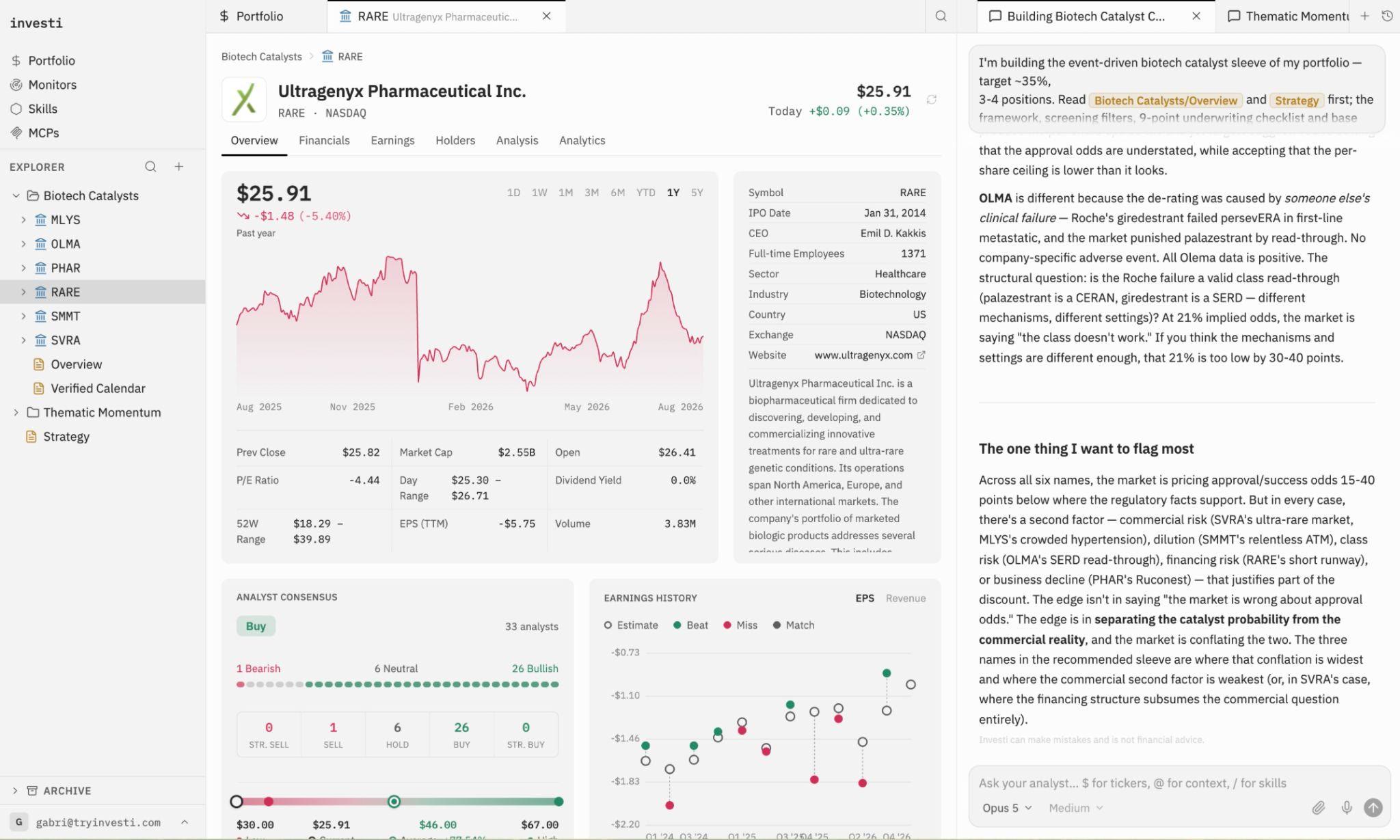This screenshot has height=840, width=1400.
Task: Switch earnings history to EPS
Action: point(865,598)
